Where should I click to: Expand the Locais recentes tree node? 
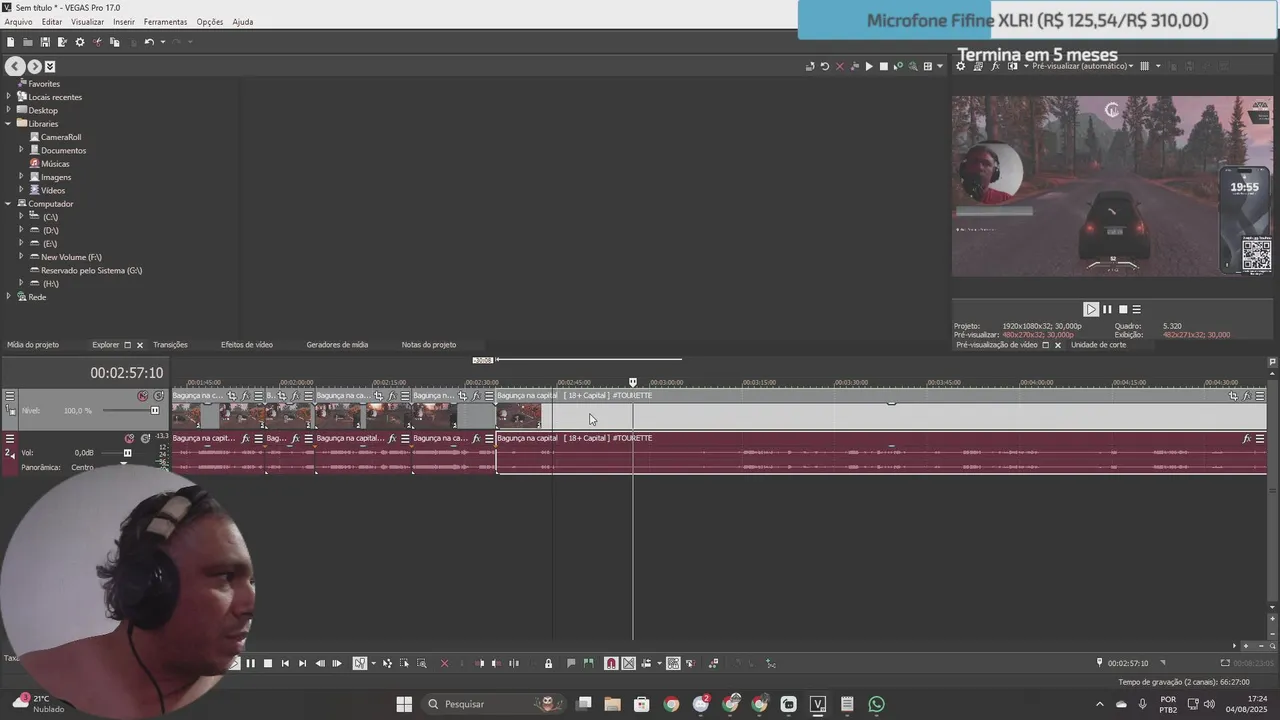tap(9, 97)
